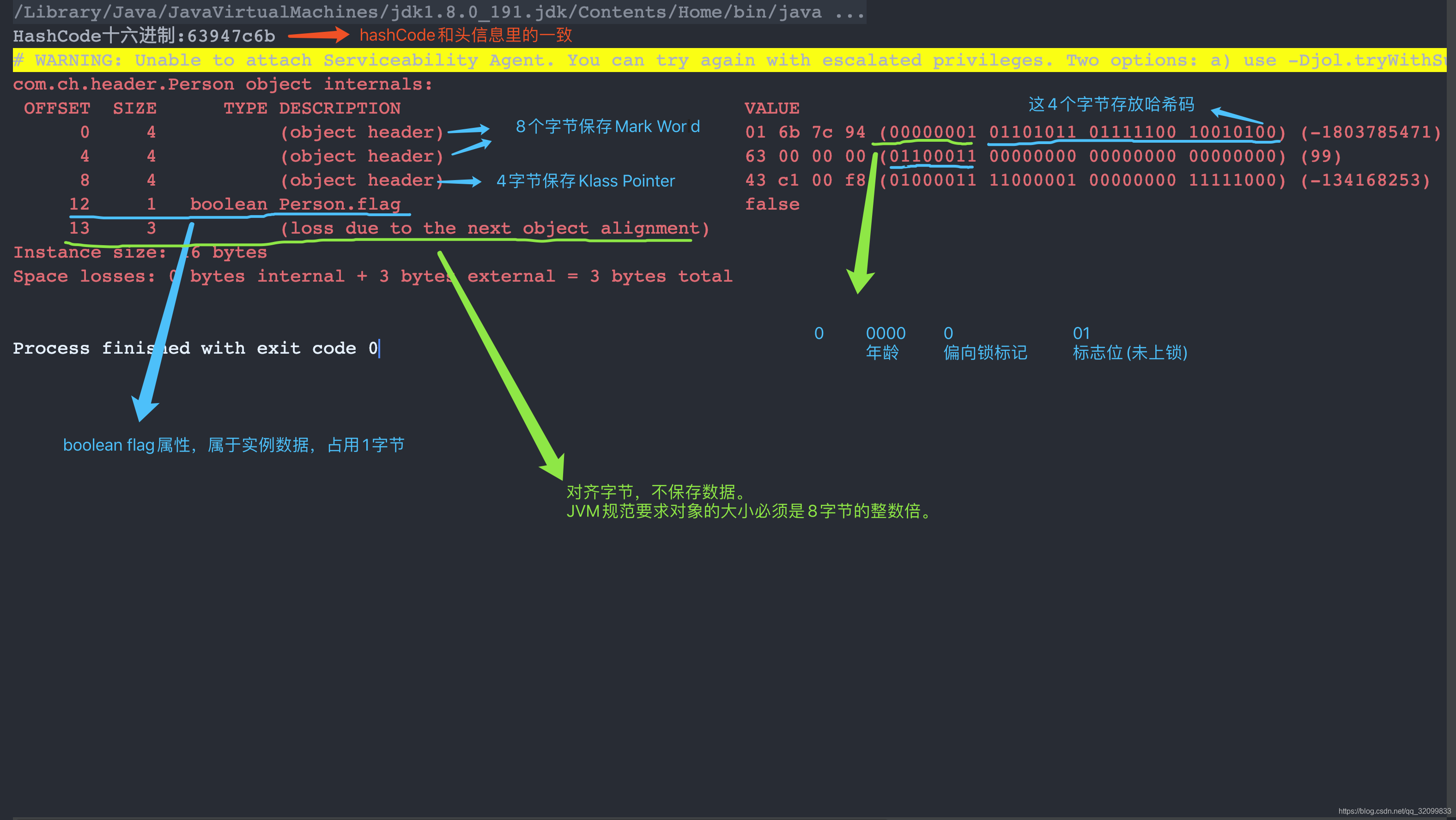
Task: Click the '偏向锁标记' label
Action: [985, 353]
